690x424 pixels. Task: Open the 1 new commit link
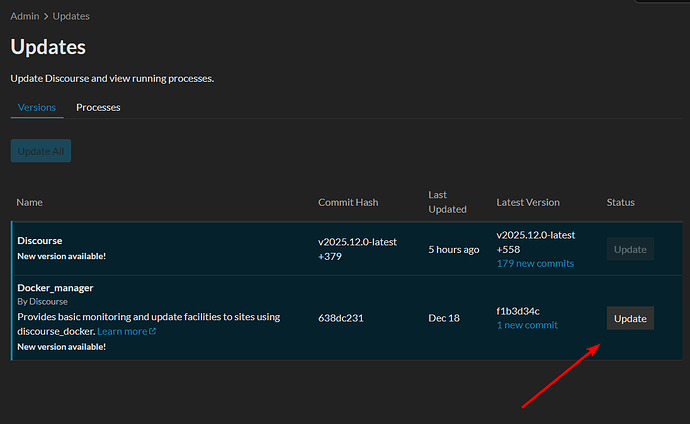point(527,325)
